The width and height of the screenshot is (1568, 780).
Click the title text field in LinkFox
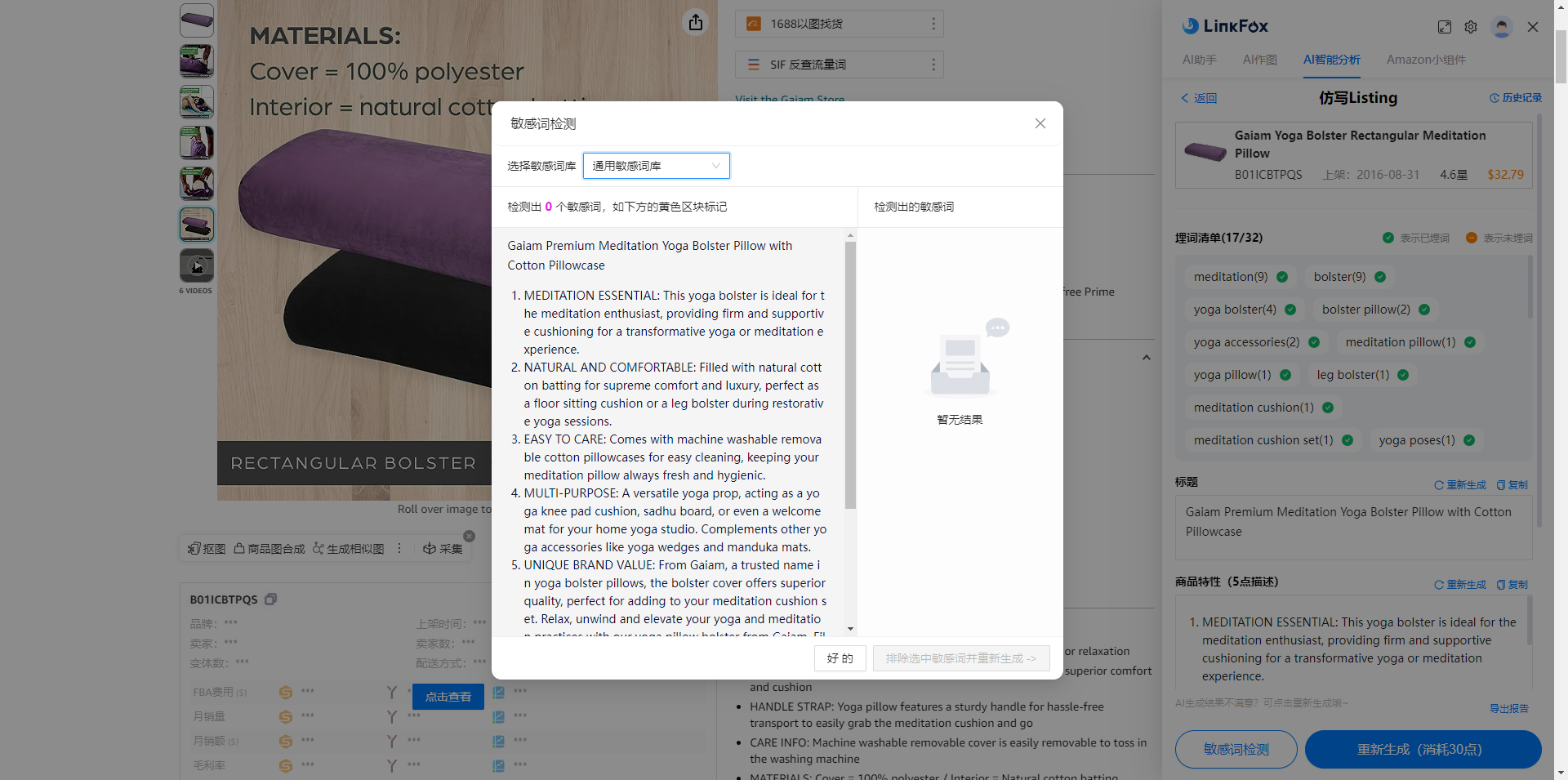tap(1354, 527)
